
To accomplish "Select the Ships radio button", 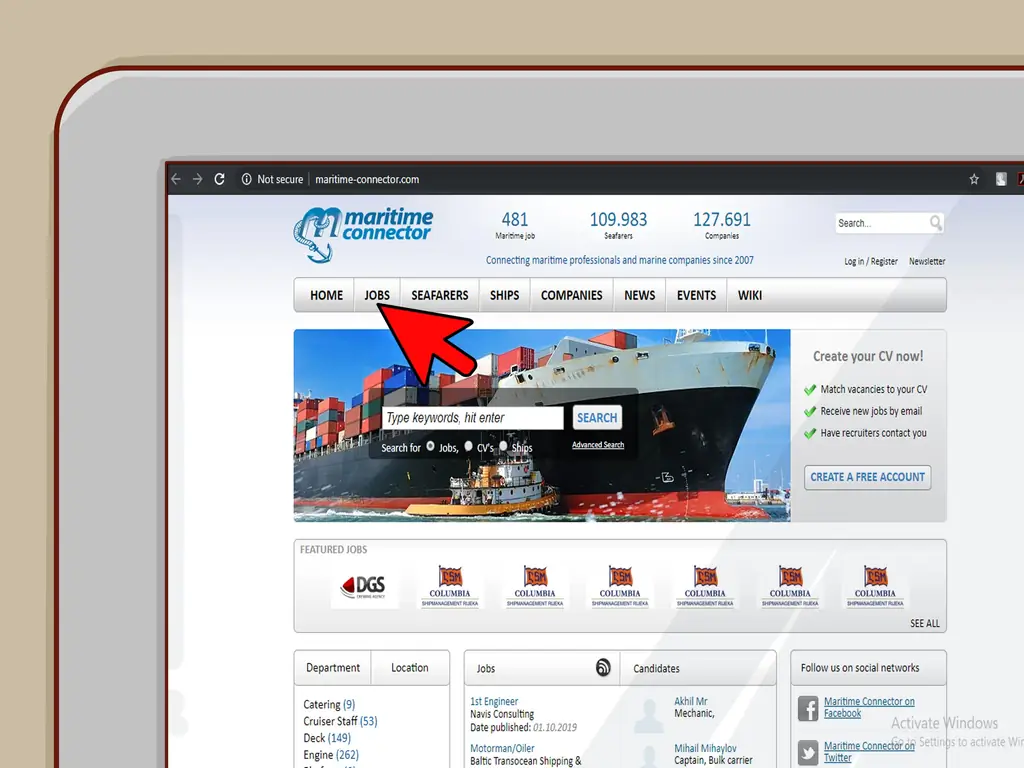I will [x=503, y=446].
